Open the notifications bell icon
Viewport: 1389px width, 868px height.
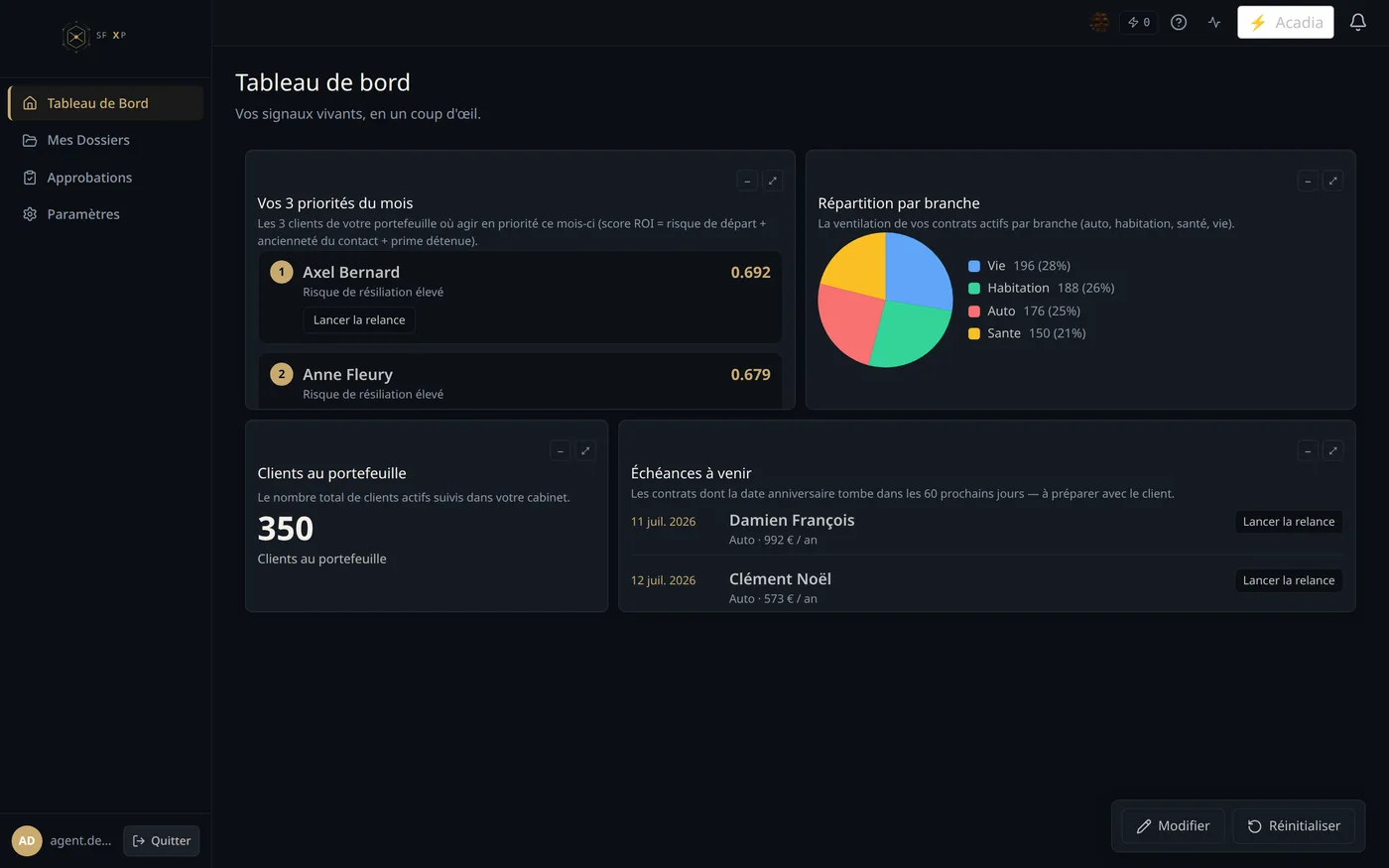point(1358,22)
